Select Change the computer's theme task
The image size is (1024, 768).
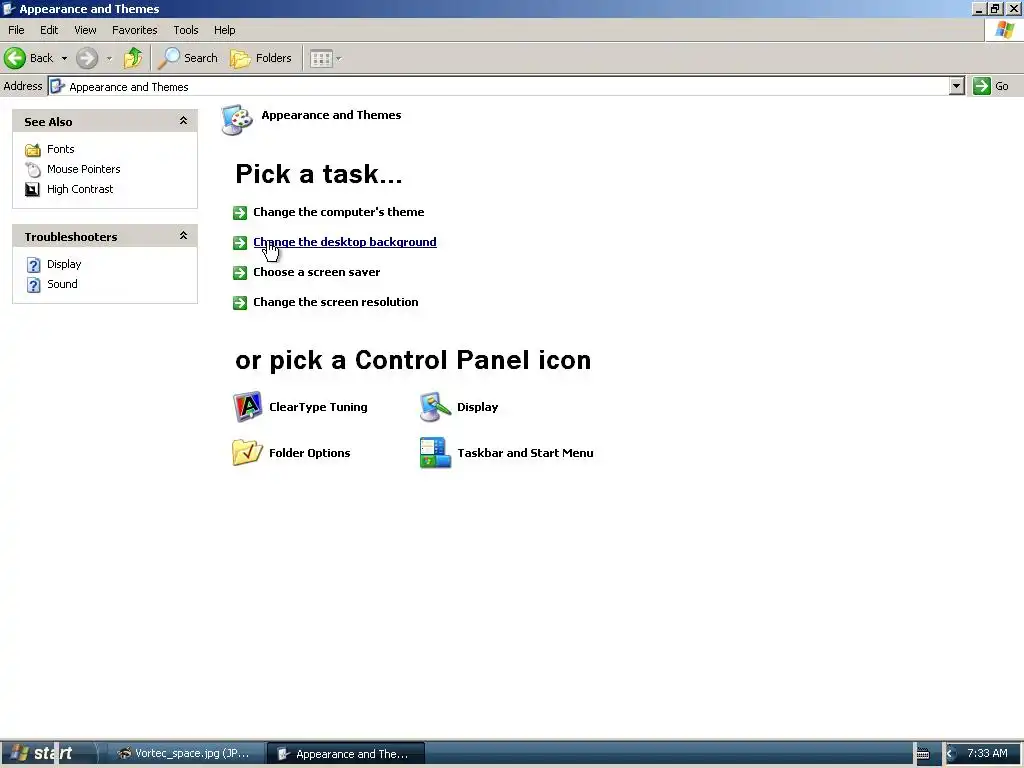[338, 212]
